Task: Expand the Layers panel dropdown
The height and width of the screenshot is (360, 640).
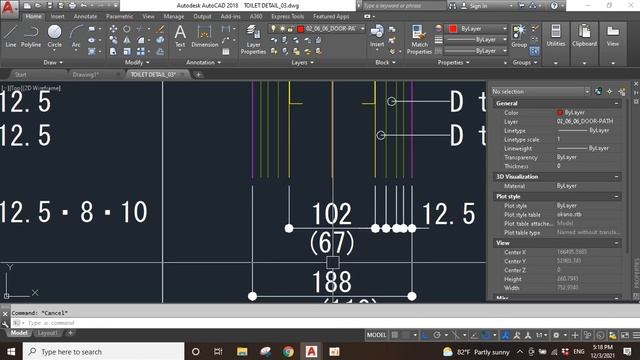Action: pos(302,62)
